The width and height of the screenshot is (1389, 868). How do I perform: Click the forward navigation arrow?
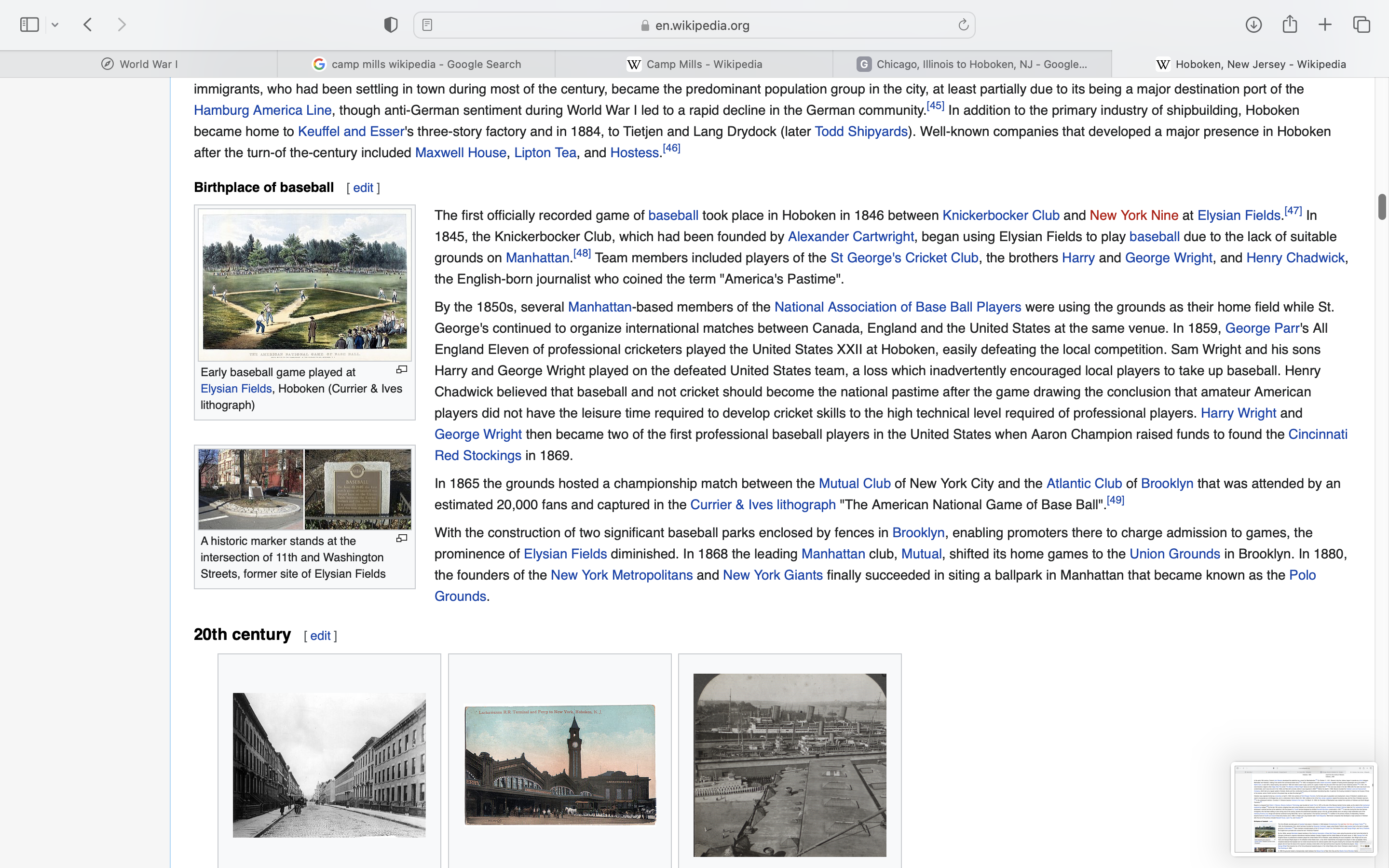pos(122,25)
